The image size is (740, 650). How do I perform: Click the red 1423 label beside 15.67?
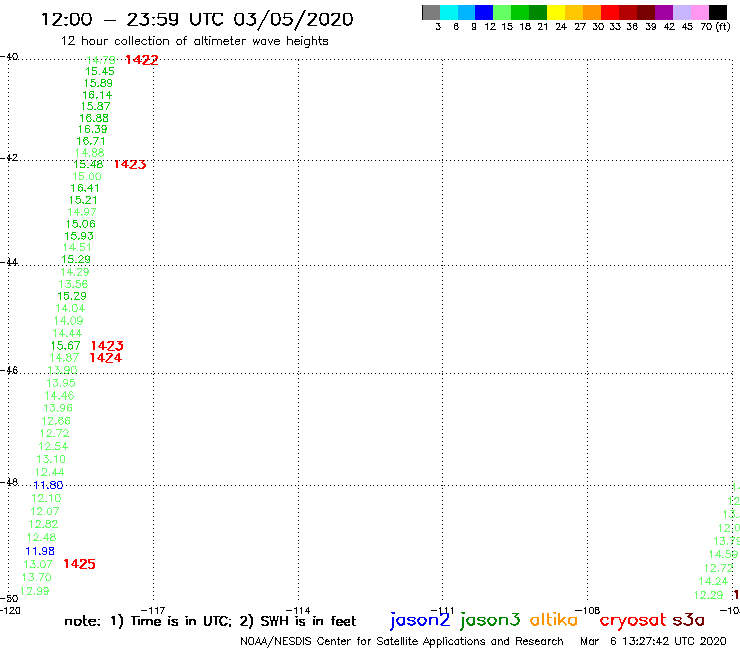tap(107, 346)
